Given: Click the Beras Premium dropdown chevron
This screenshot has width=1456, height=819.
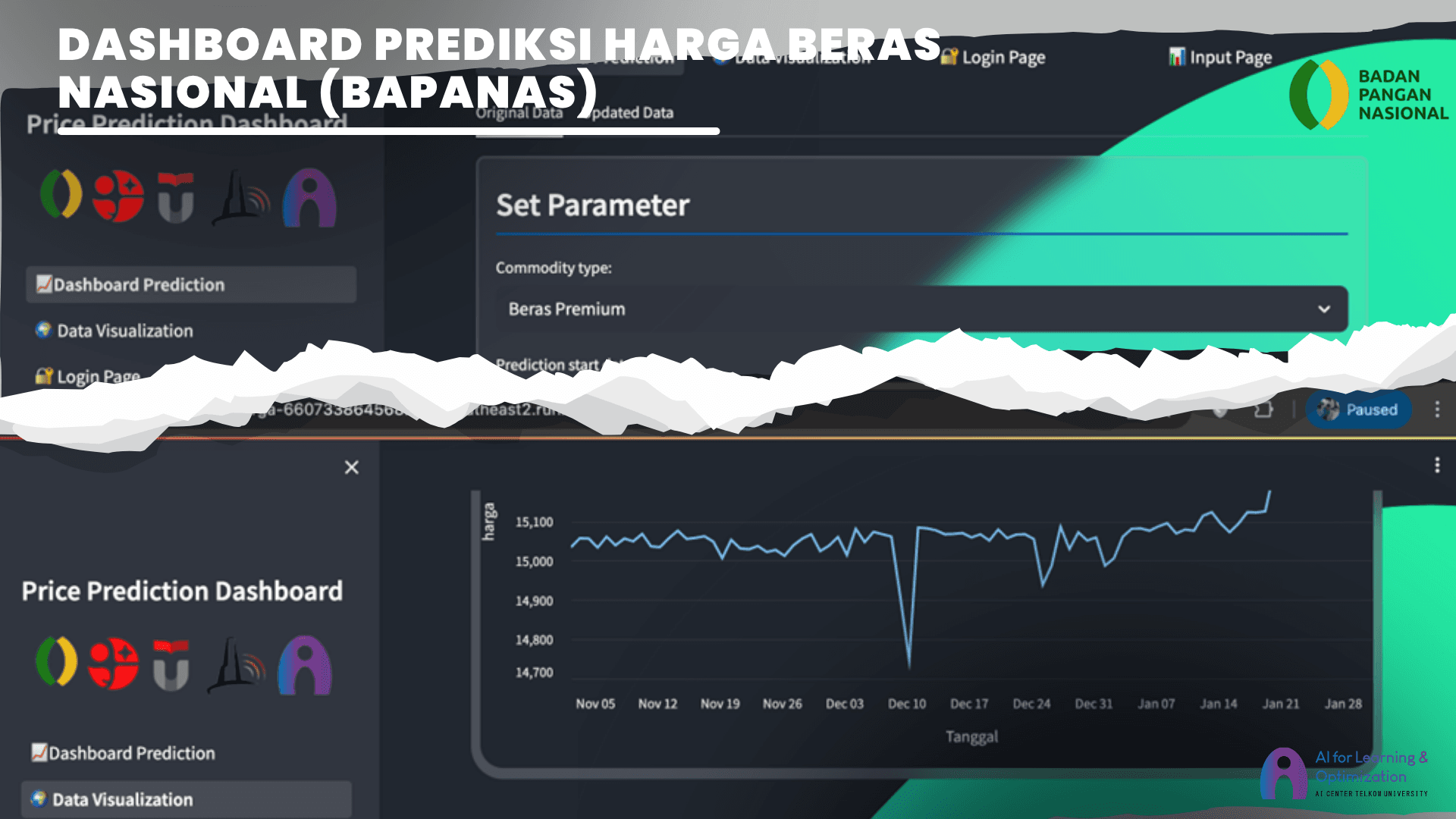Looking at the screenshot, I should pyautogui.click(x=1324, y=309).
